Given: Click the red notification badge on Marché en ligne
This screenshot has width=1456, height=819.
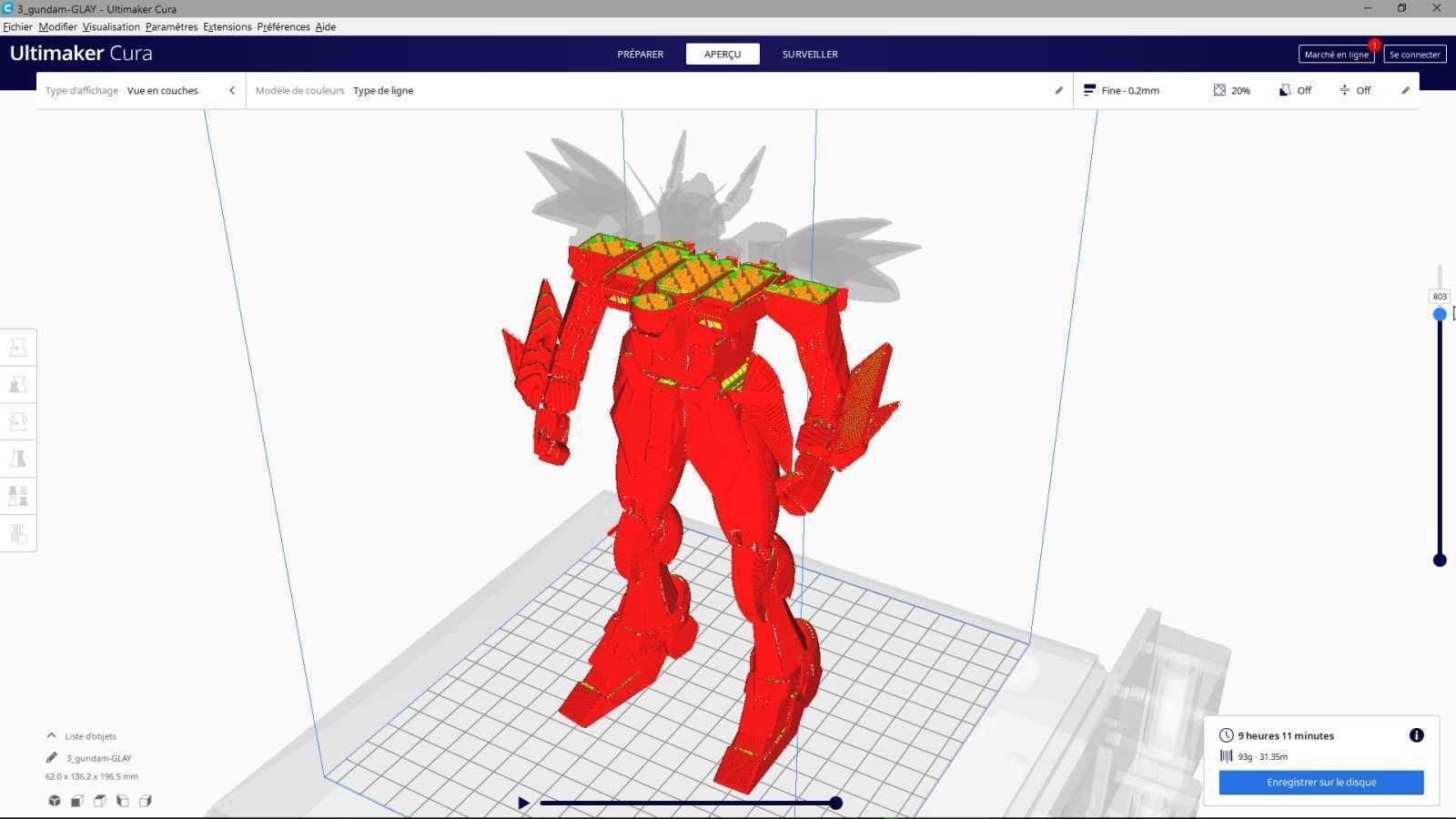Looking at the screenshot, I should click(1374, 45).
